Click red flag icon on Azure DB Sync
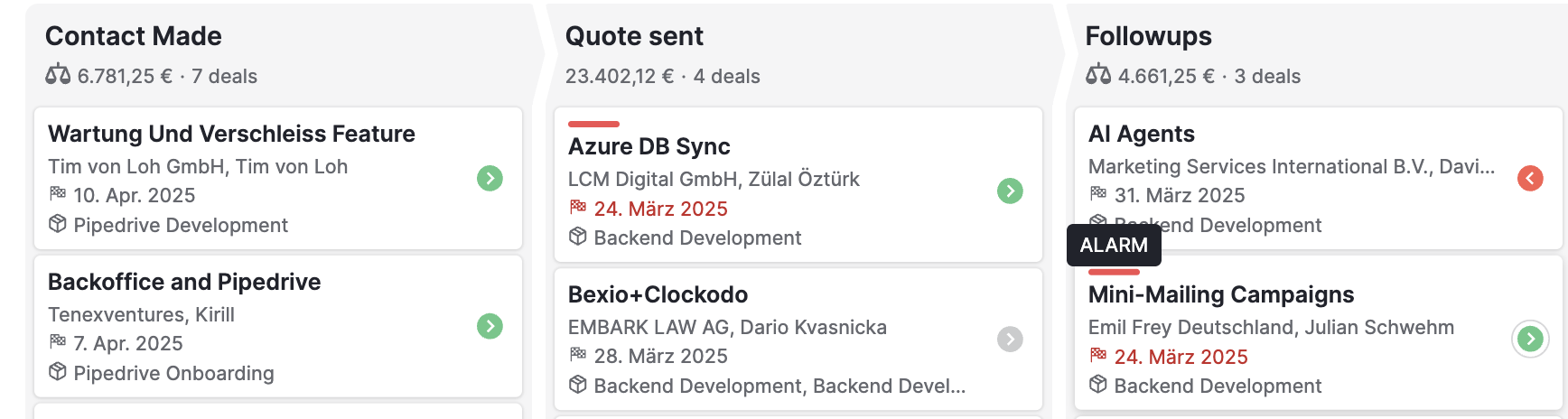This screenshot has height=419, width=1568. coord(578,208)
